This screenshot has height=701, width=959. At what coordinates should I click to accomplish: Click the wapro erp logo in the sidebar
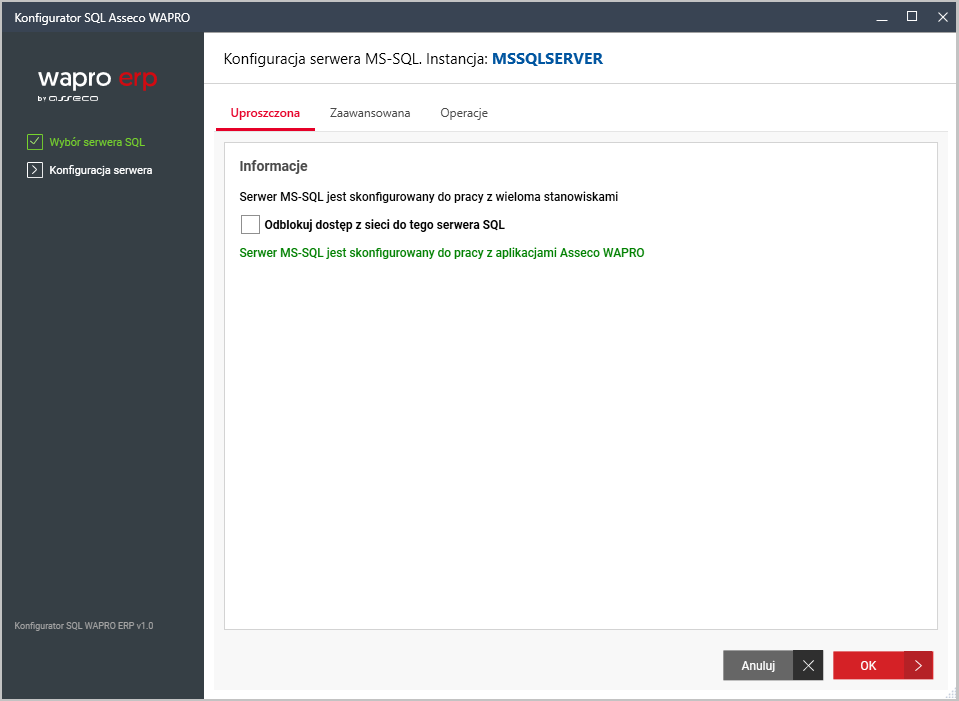click(x=97, y=84)
